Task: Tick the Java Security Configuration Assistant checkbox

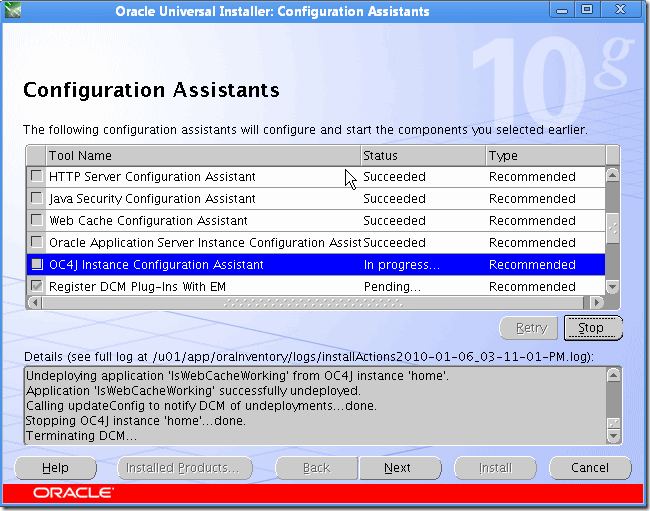Action: (37, 198)
